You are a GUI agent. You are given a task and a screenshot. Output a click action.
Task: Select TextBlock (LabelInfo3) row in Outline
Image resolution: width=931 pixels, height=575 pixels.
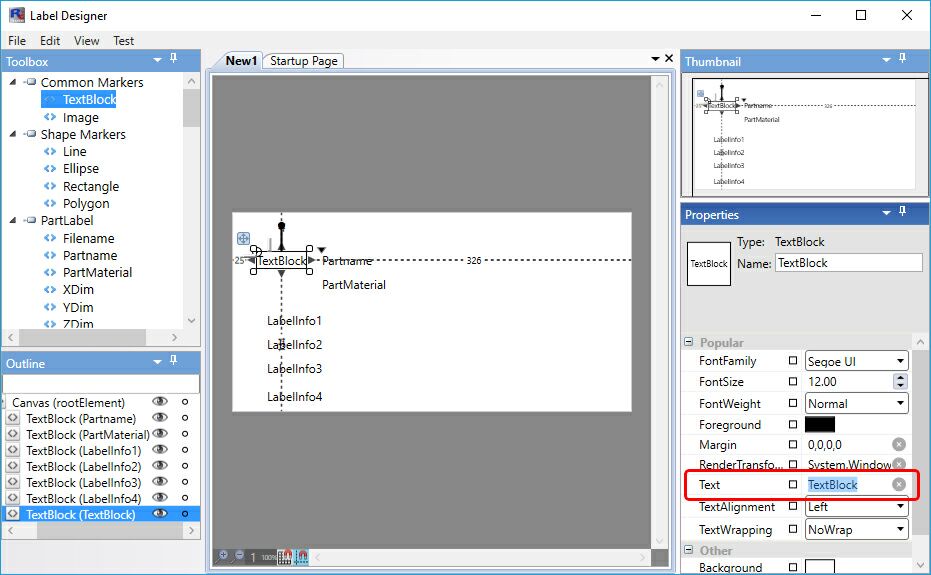[83, 482]
